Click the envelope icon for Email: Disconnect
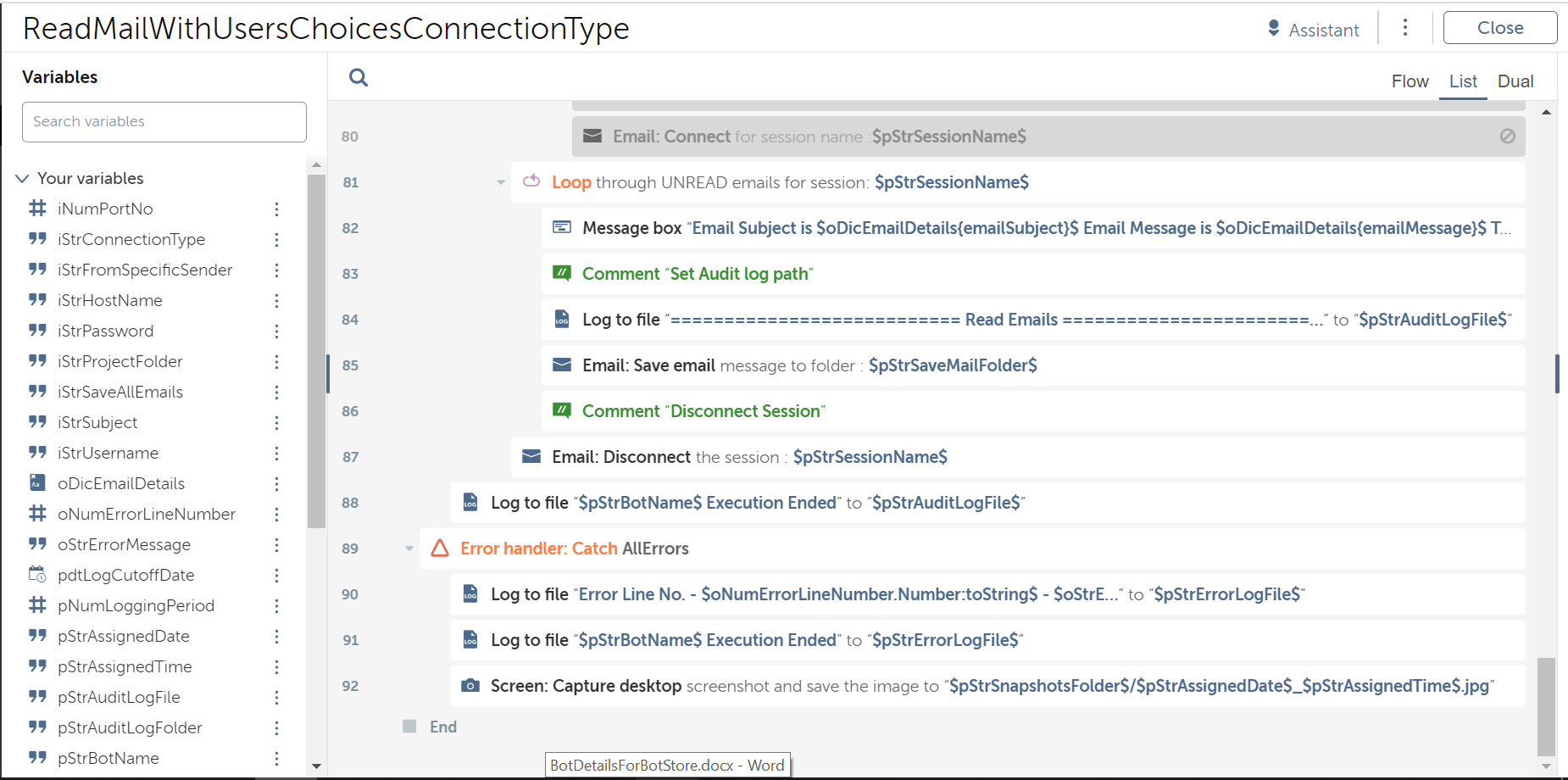The height and width of the screenshot is (780, 1568). coord(531,456)
